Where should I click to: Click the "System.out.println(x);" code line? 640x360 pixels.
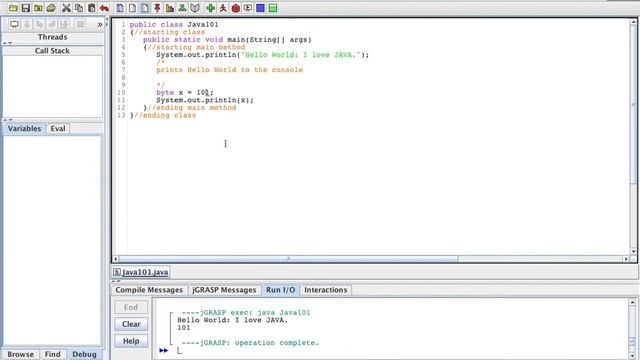[205, 100]
